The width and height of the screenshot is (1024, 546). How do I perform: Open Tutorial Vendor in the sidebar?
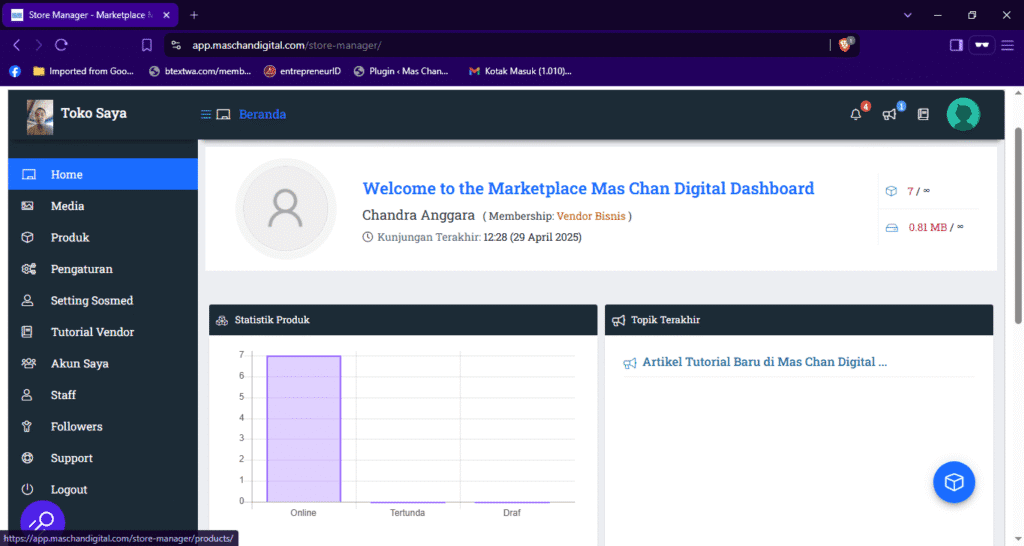click(103, 332)
